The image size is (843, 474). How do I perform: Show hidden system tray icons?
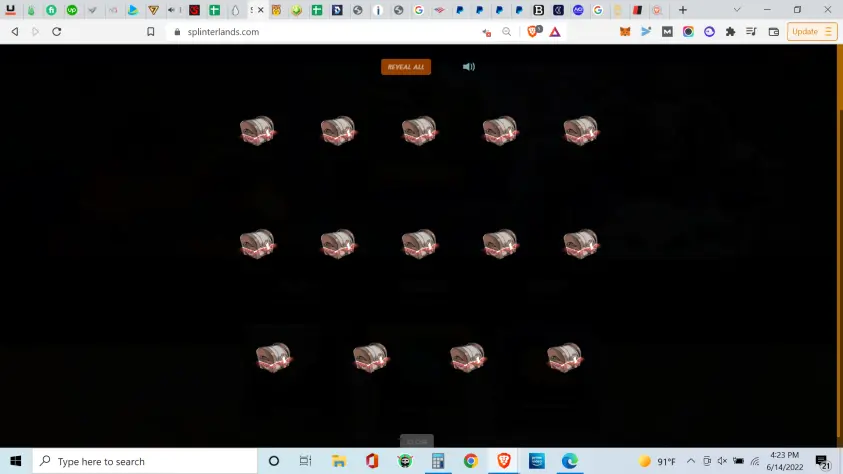tap(691, 461)
